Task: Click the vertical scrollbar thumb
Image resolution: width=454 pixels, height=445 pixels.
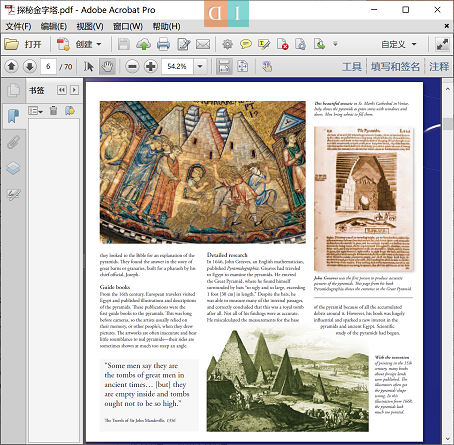Action: [x=447, y=124]
